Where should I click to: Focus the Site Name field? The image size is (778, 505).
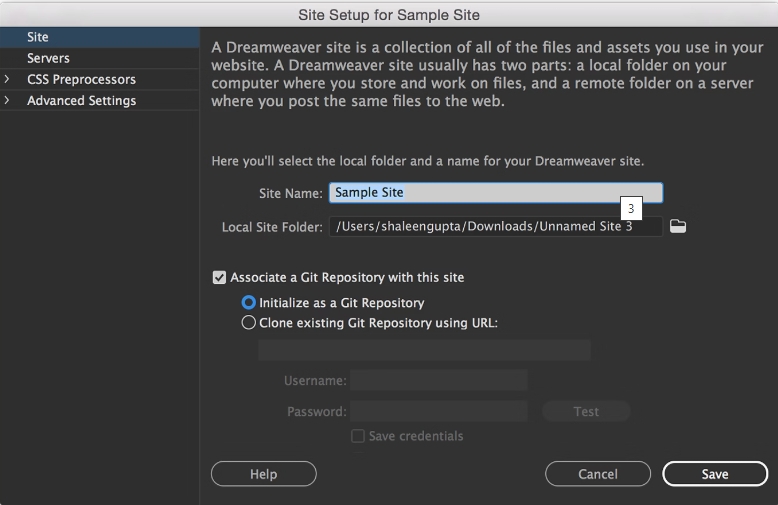[x=496, y=192]
